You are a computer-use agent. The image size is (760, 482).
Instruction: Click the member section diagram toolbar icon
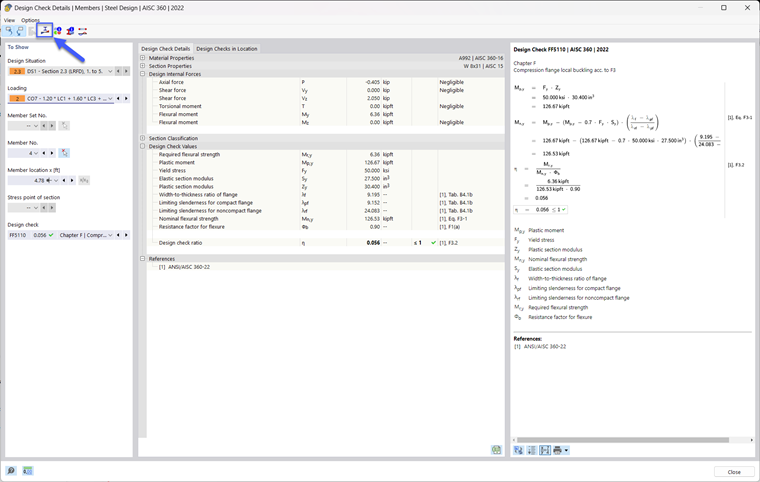click(45, 31)
